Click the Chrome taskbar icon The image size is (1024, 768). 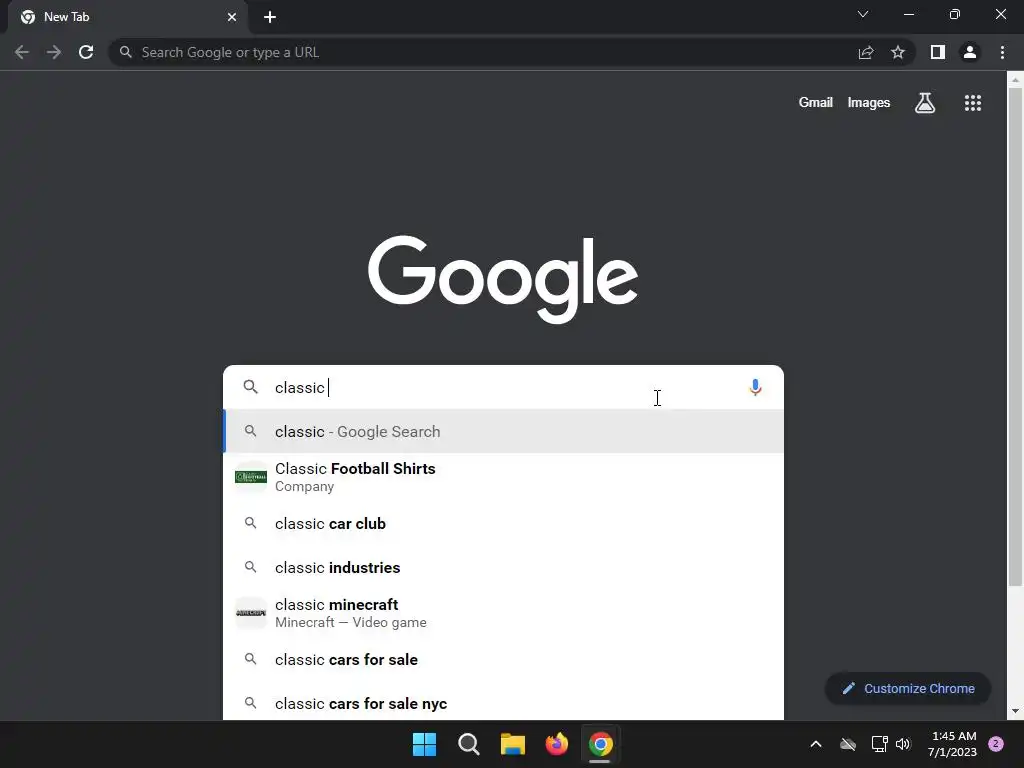coord(600,744)
